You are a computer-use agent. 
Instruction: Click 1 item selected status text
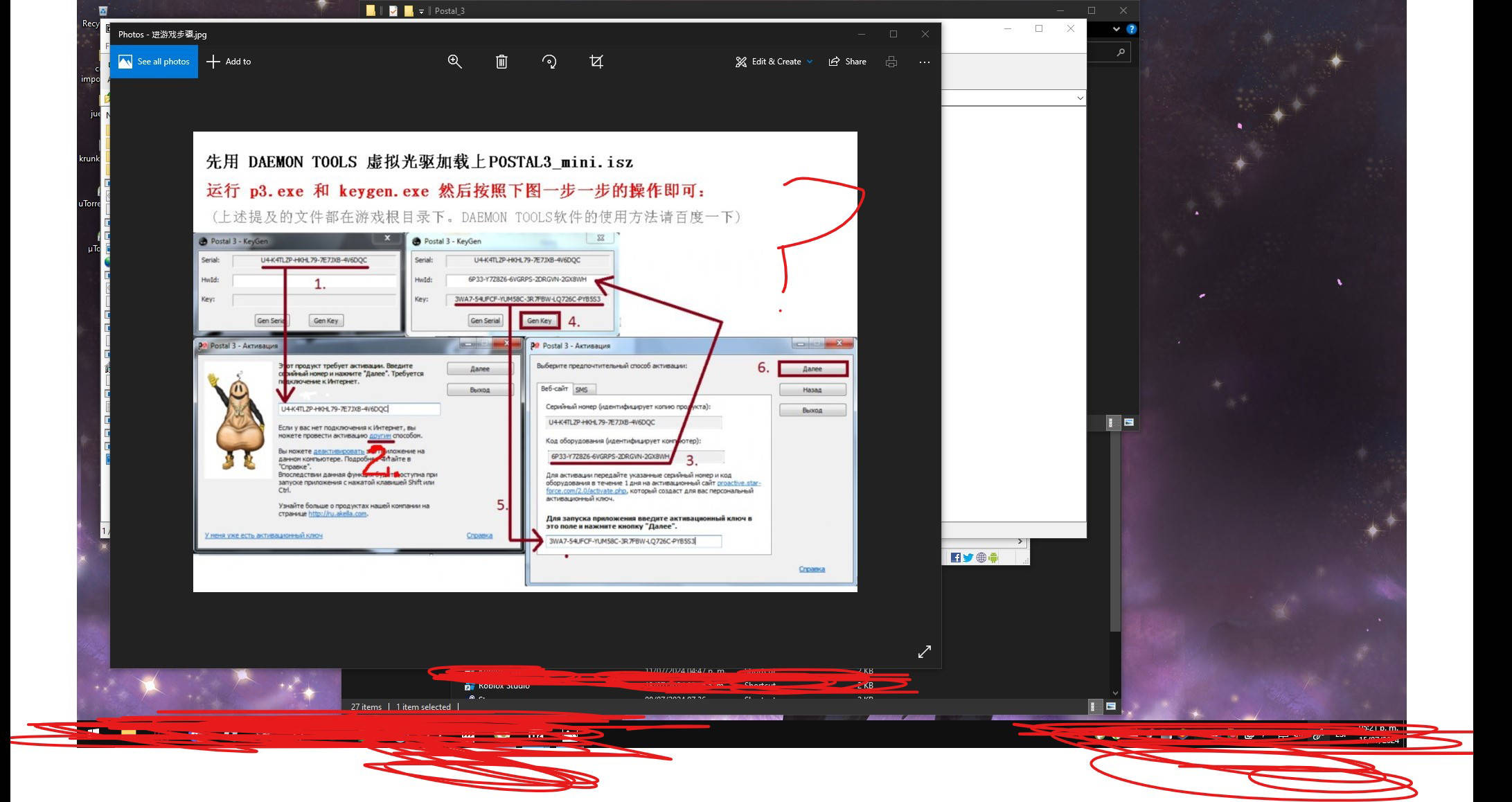(423, 707)
